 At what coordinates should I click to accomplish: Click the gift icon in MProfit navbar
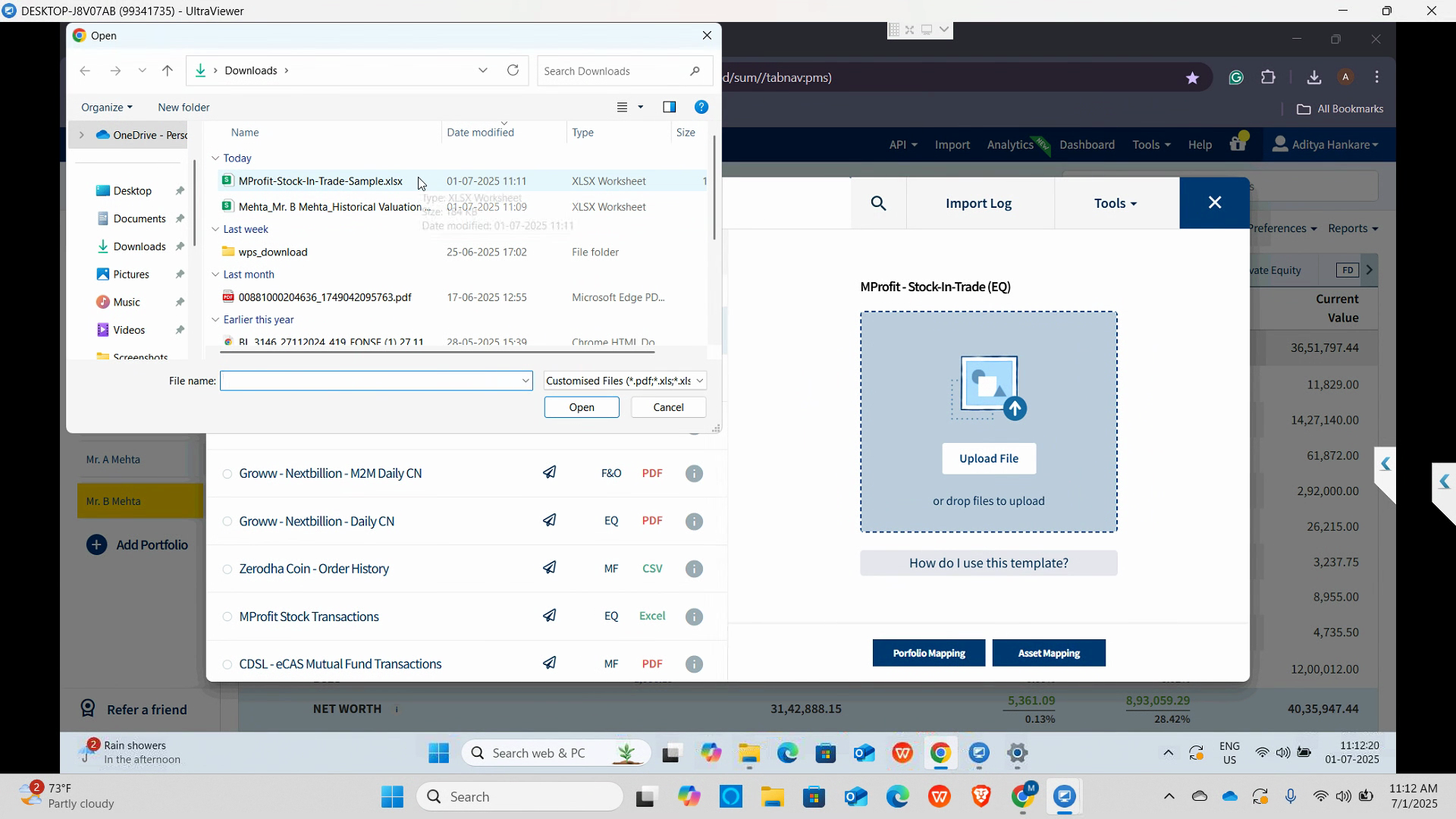pyautogui.click(x=1238, y=142)
